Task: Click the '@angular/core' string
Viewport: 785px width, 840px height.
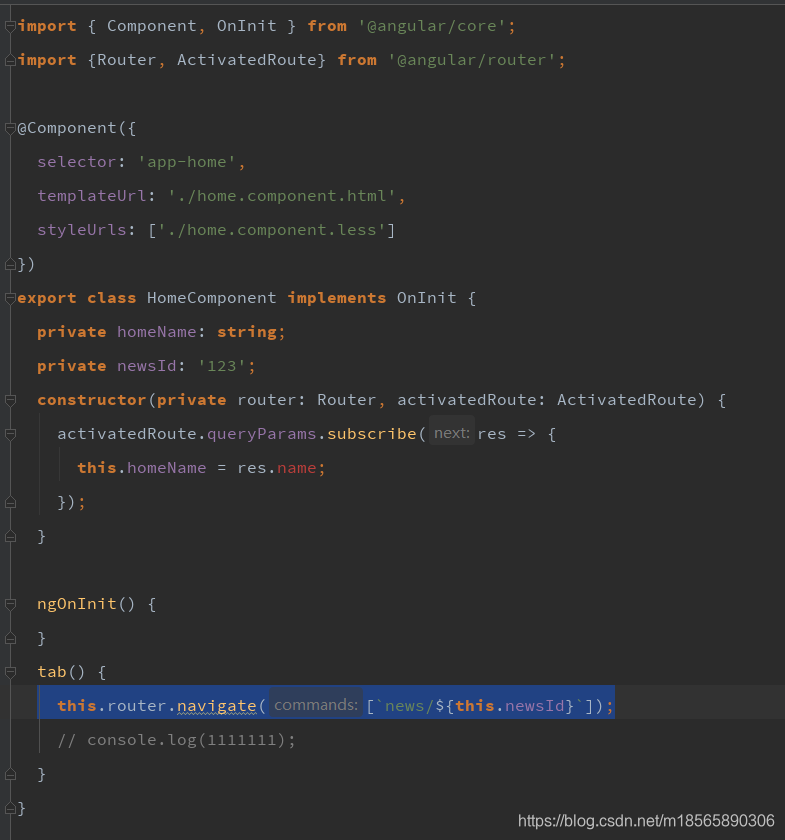Action: (432, 26)
